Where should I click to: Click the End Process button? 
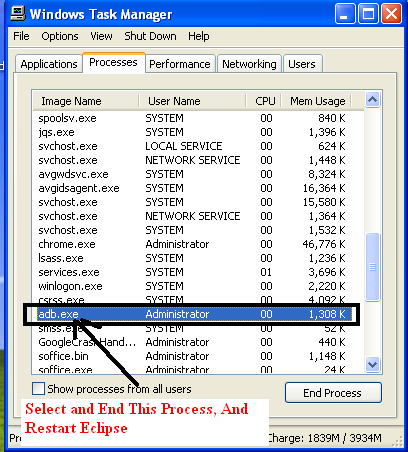tap(333, 393)
